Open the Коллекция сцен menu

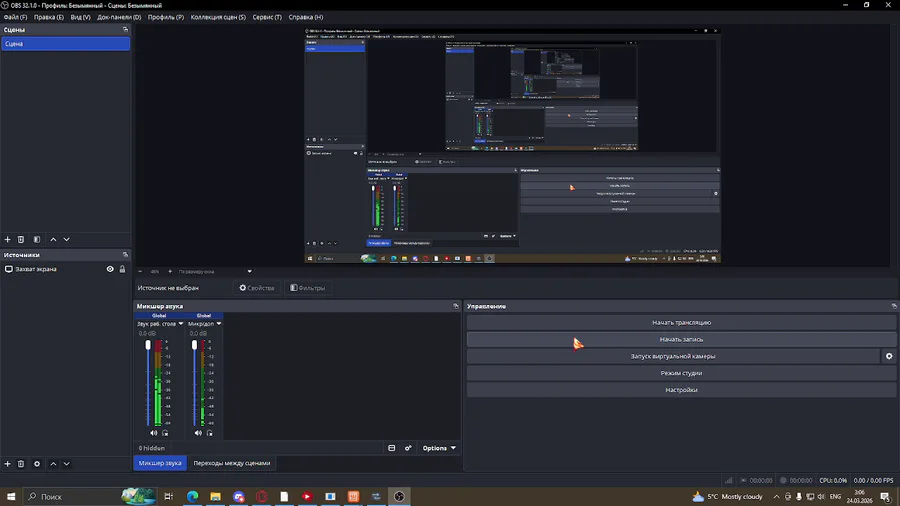(218, 17)
